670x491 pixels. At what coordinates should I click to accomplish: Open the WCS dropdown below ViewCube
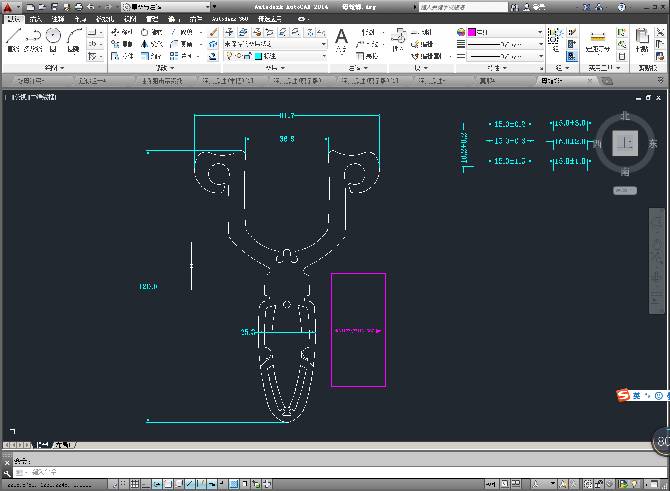[625, 191]
